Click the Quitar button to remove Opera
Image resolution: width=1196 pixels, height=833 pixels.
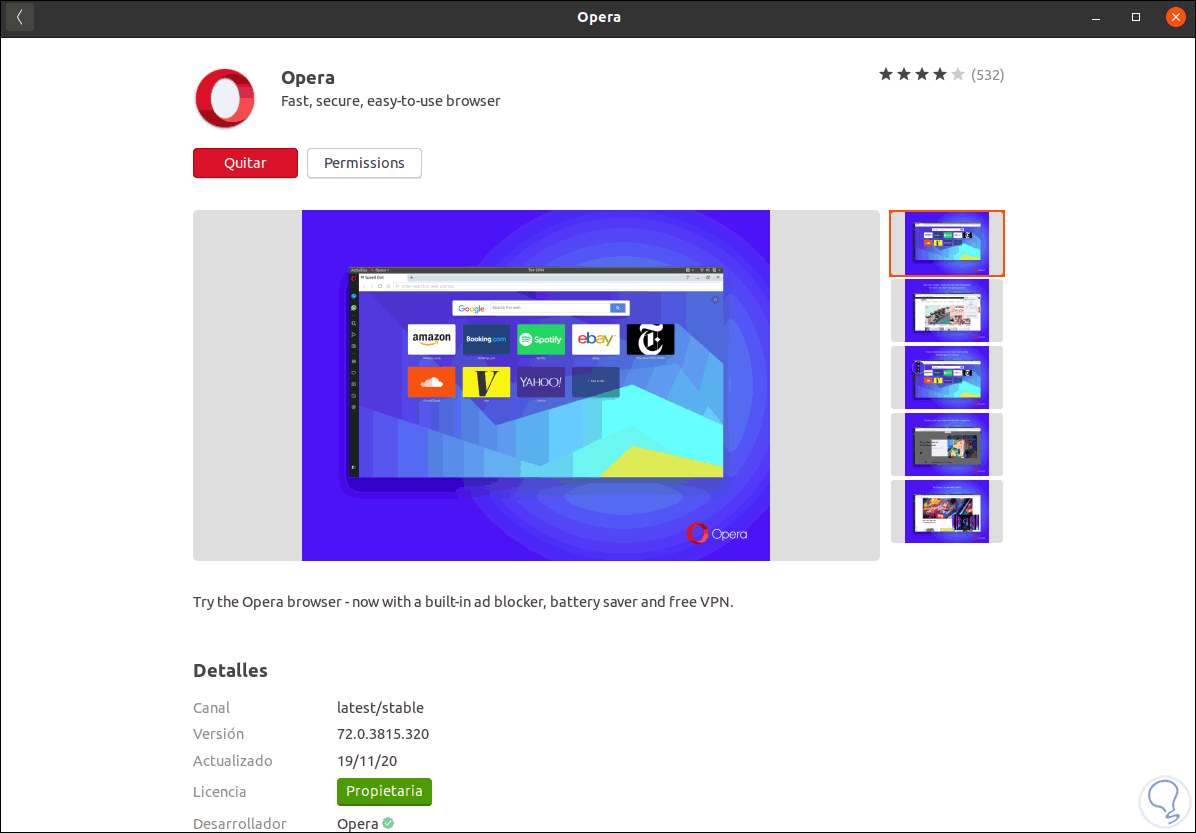pos(246,163)
